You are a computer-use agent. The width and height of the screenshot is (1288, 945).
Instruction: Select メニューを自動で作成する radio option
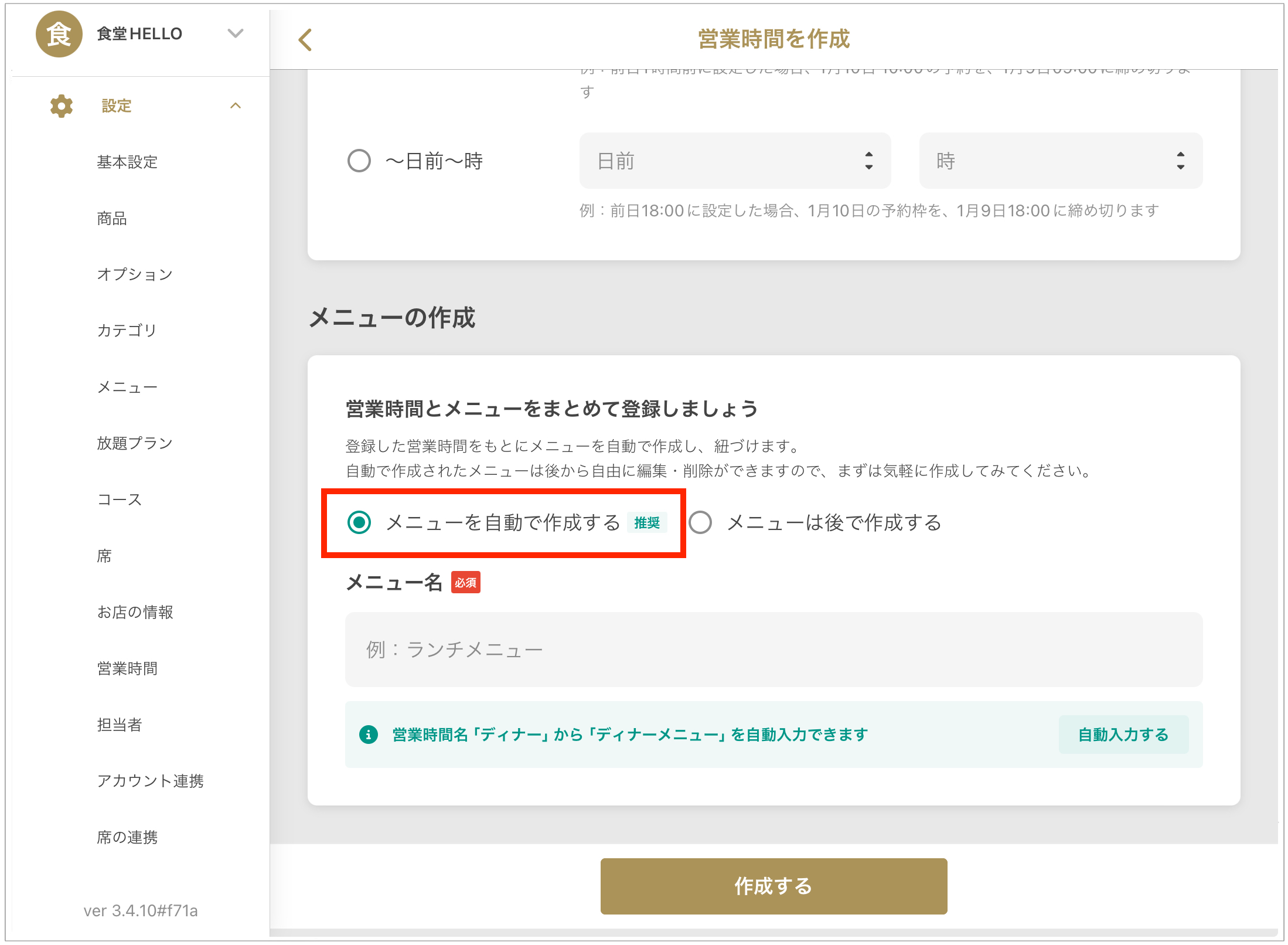pos(359,522)
